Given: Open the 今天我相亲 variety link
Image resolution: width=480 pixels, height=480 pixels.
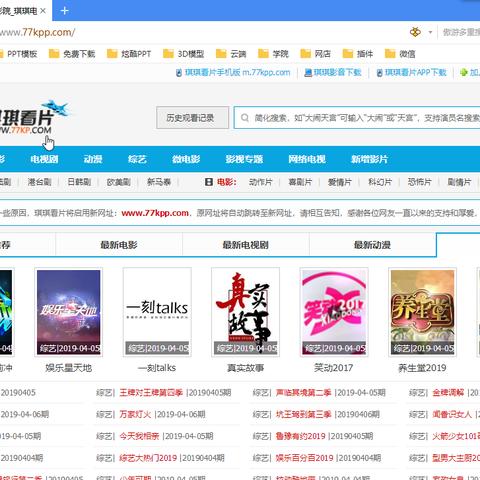Looking at the screenshot, I should [139, 436].
